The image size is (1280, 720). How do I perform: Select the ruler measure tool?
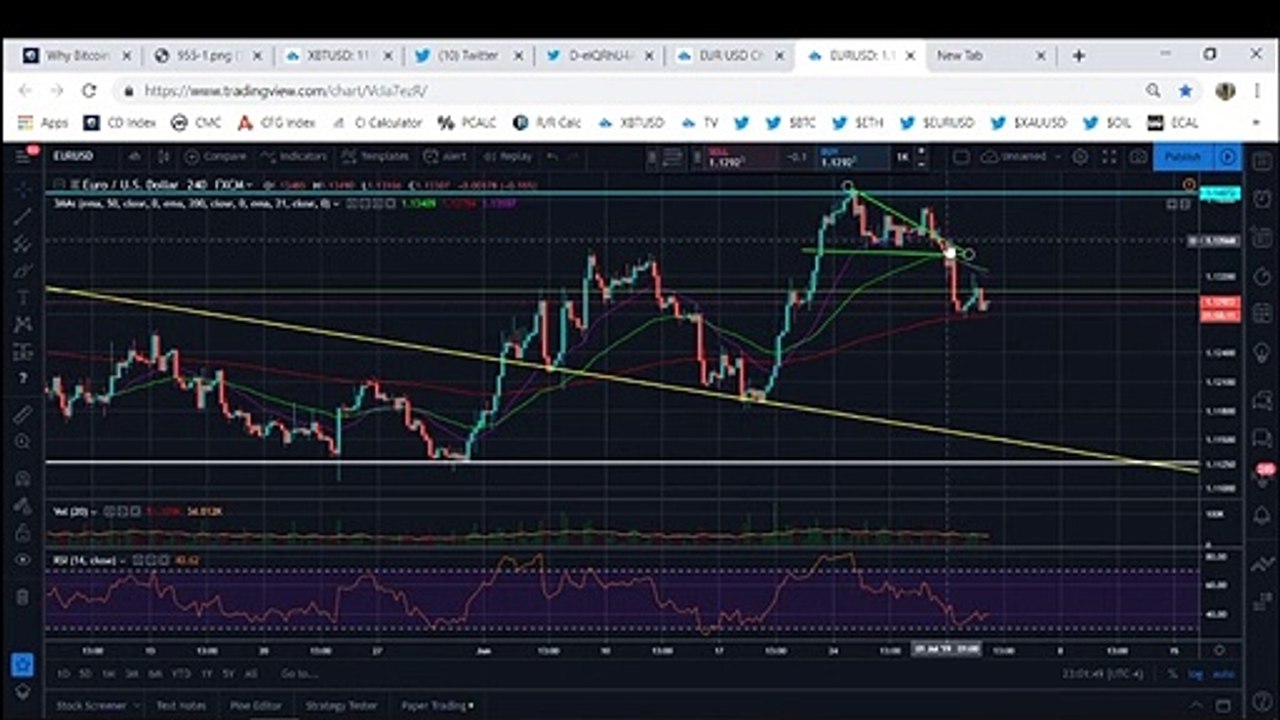point(22,413)
